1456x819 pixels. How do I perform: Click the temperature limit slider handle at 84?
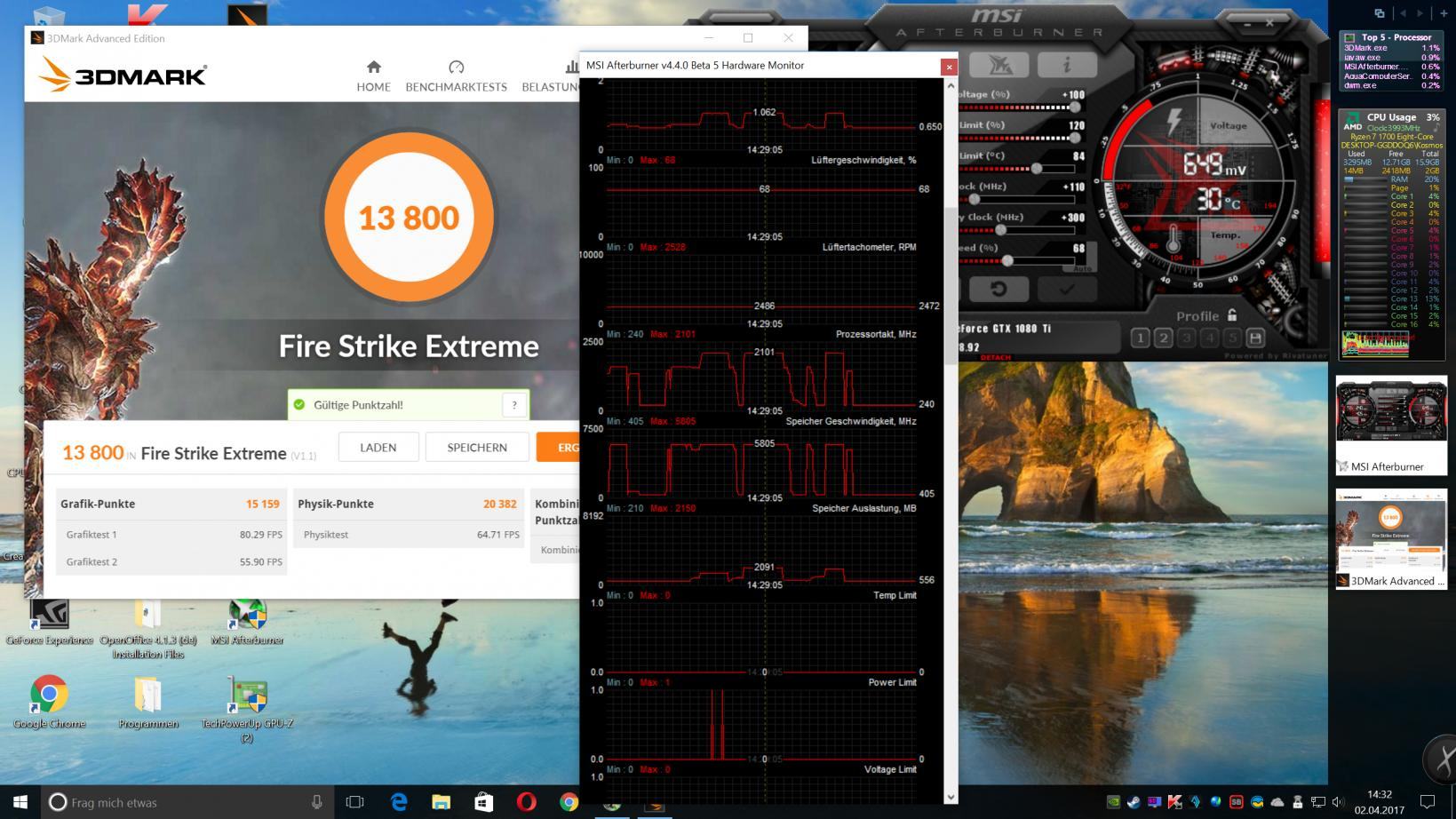click(x=1036, y=169)
